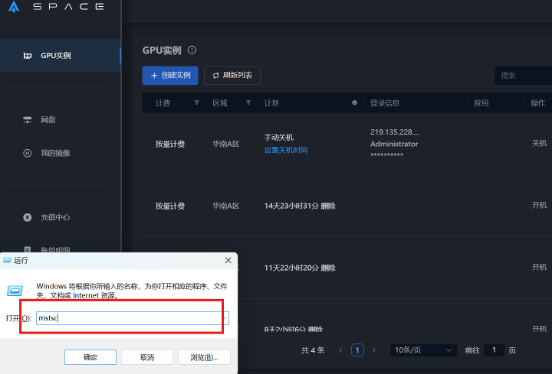Open the GPU实例 sidebar section
Viewport: 552px width, 374px height.
tap(60, 56)
